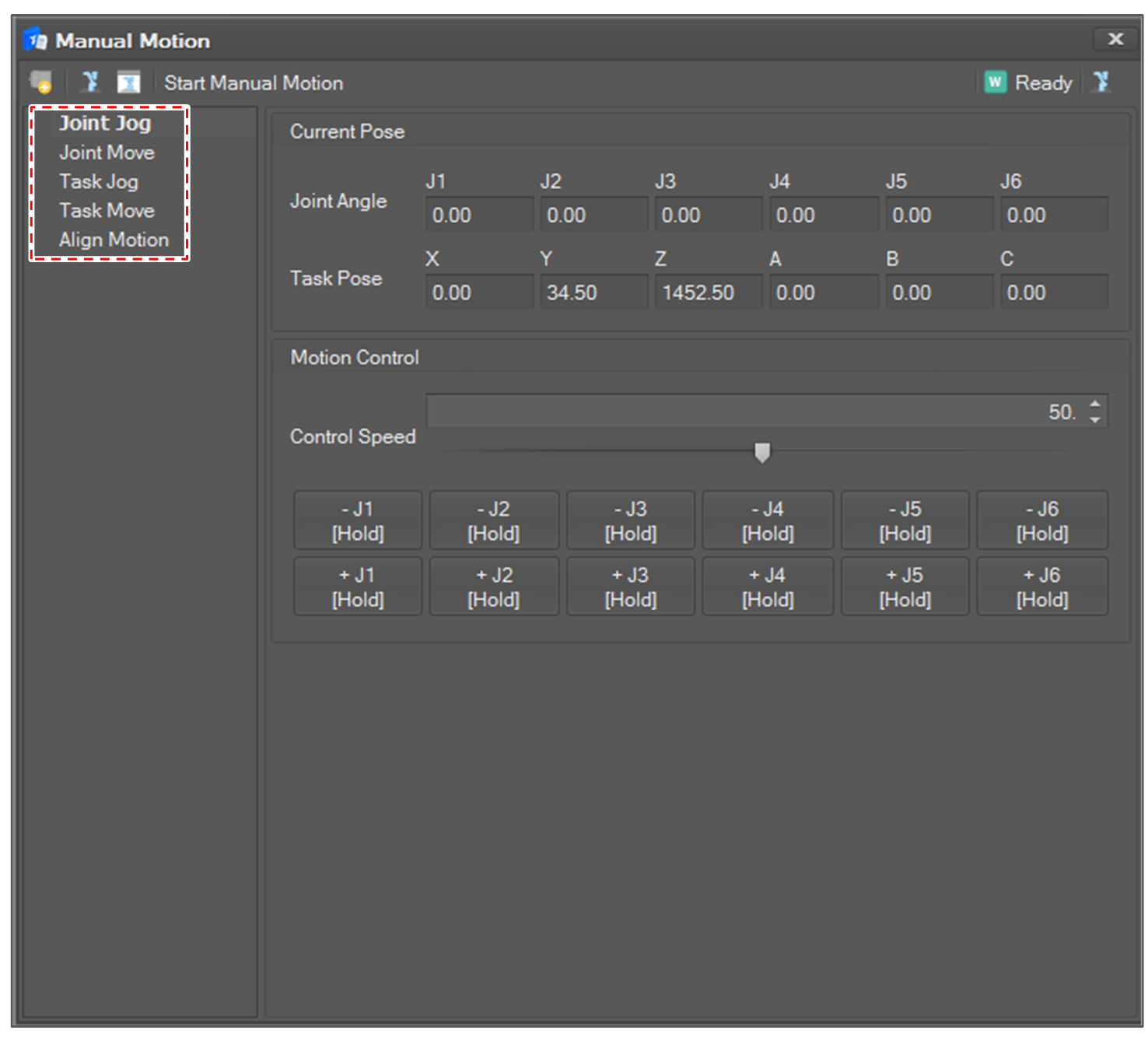Click the robot arm icon right of Ready

coord(1101,82)
